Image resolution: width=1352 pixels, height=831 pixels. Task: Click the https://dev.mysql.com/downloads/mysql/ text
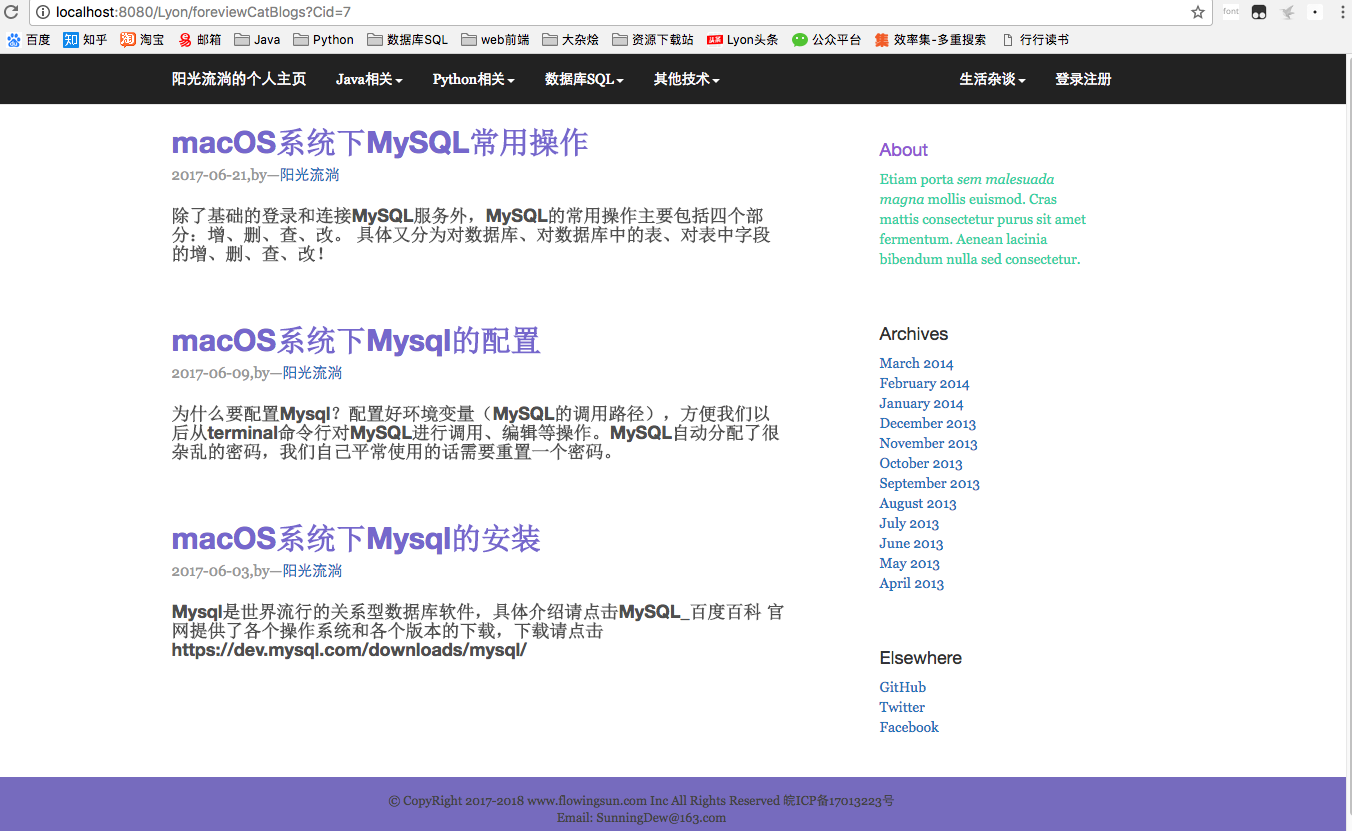349,650
